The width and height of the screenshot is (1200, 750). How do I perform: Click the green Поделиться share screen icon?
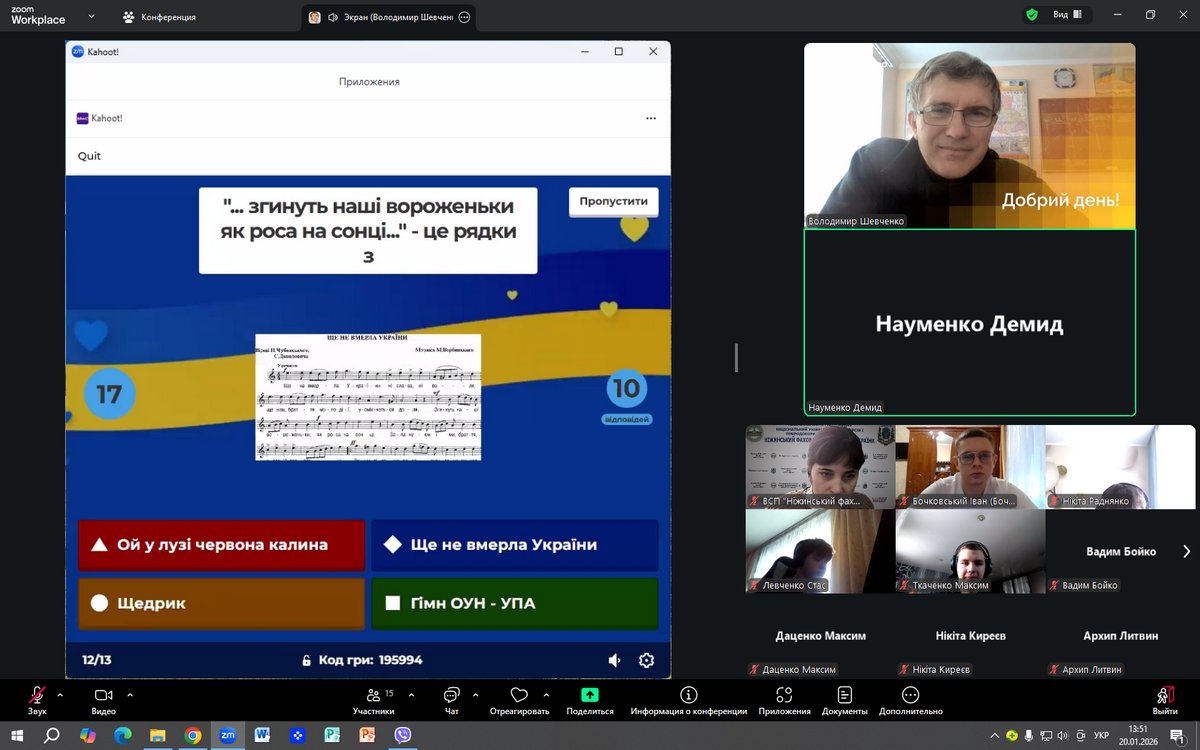tap(589, 695)
